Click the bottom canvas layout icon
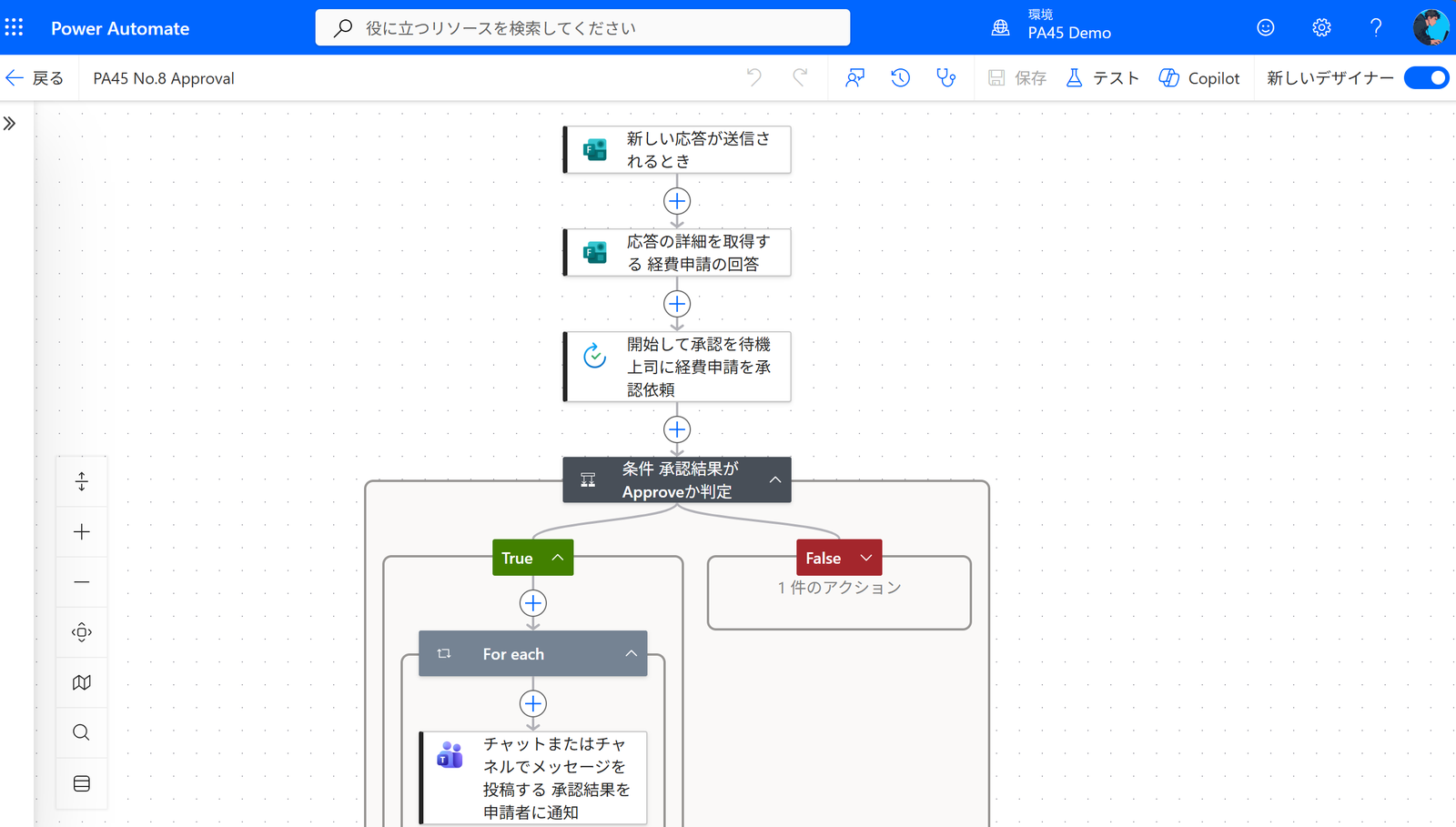The image size is (1456, 827). point(82,783)
